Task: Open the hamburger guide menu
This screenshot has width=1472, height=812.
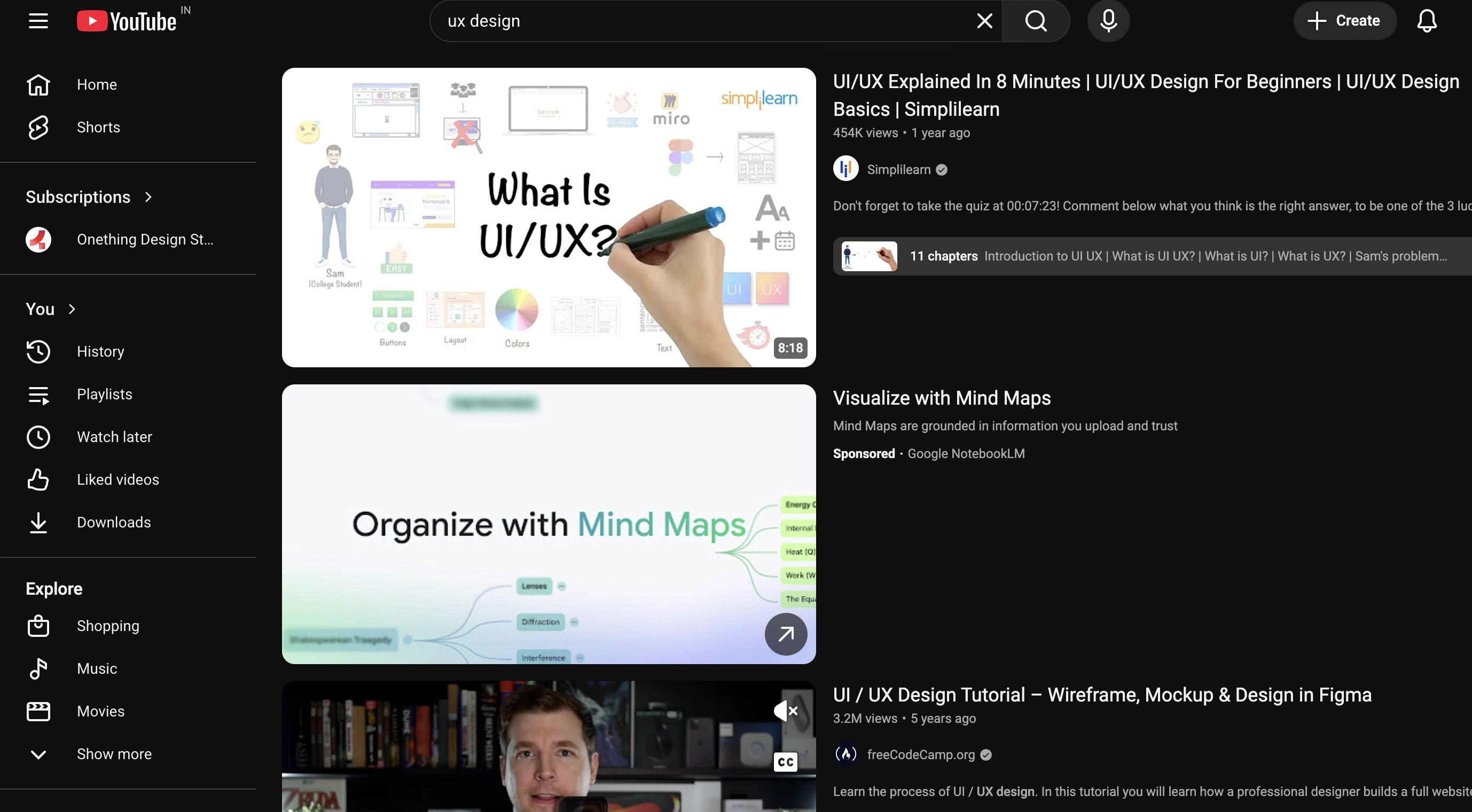Action: (38, 21)
